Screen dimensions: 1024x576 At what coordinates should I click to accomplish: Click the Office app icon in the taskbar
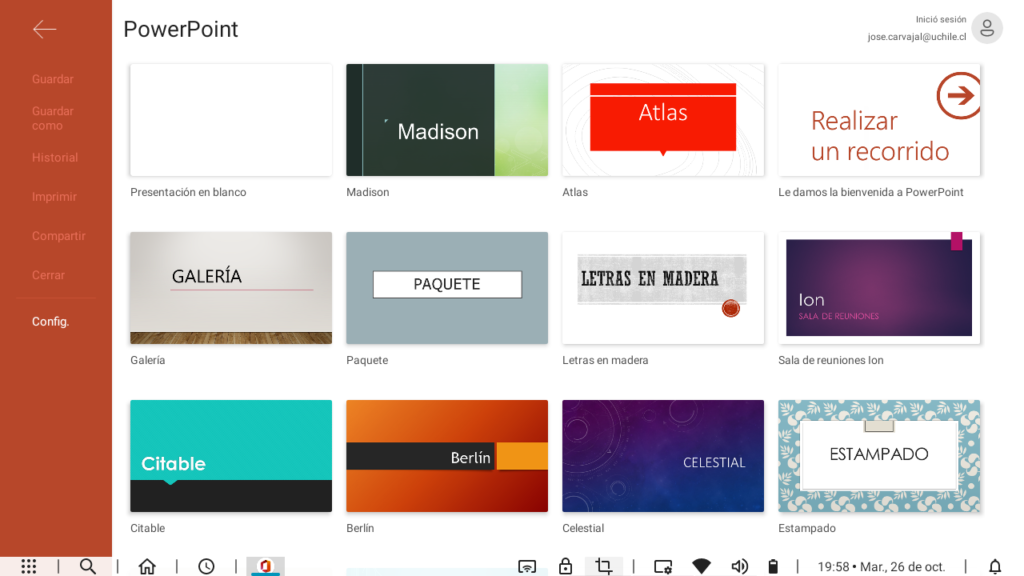266,566
